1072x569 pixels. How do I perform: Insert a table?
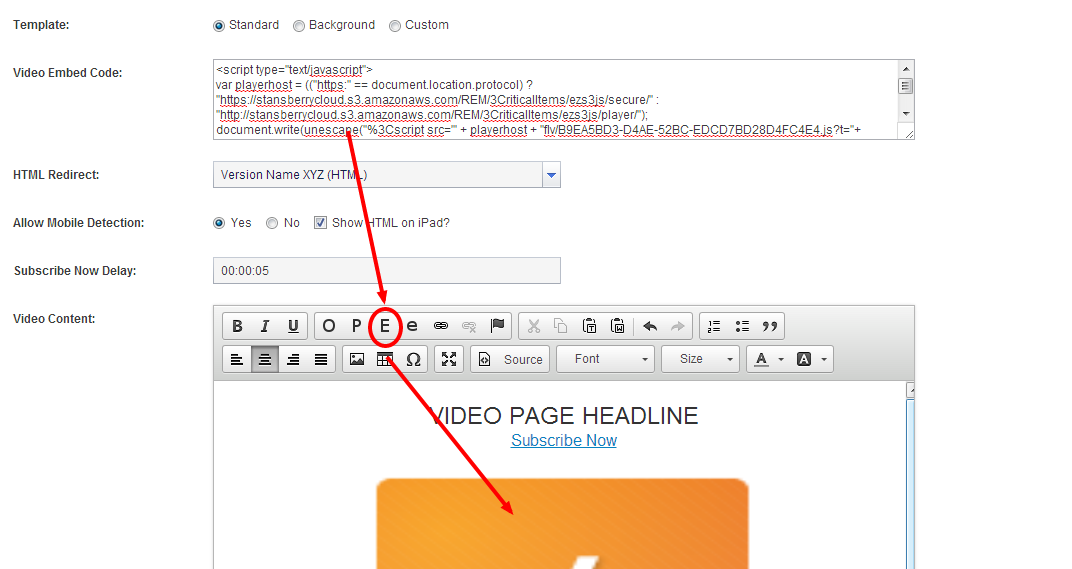(x=385, y=359)
